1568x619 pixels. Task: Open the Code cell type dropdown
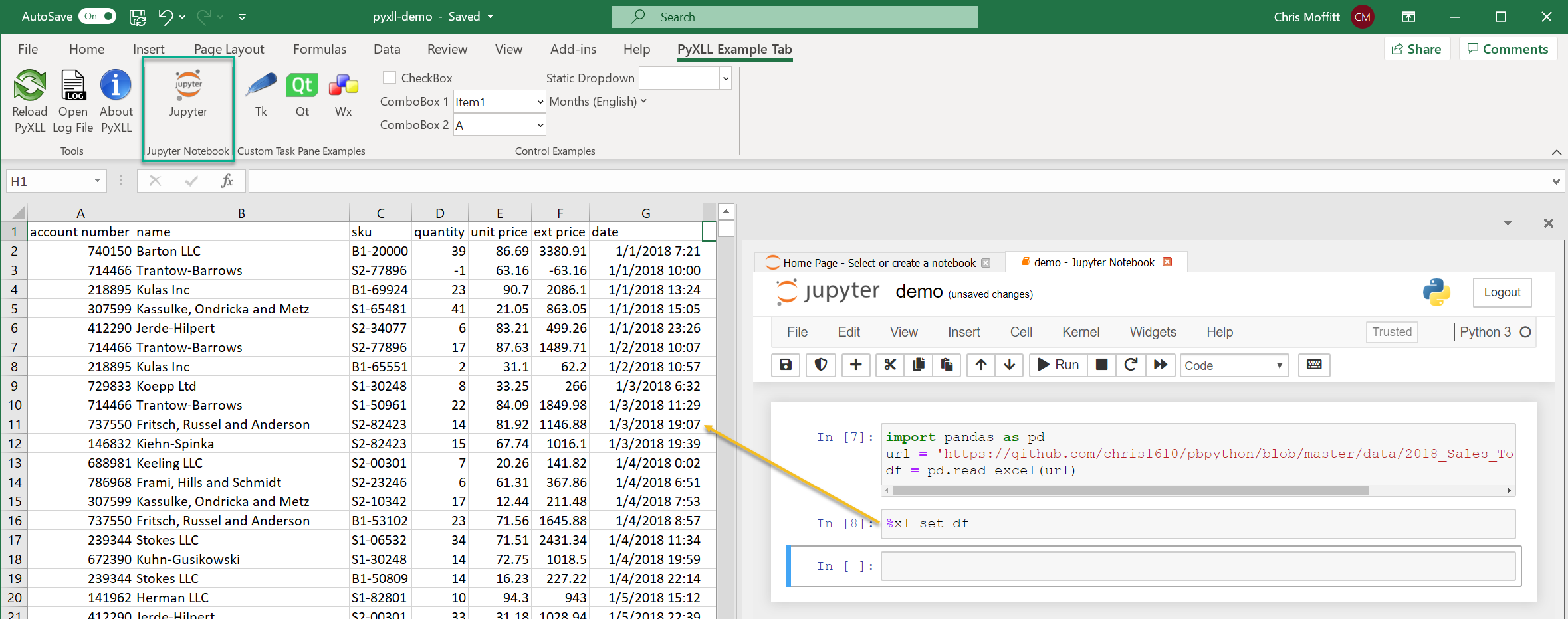click(x=1234, y=365)
